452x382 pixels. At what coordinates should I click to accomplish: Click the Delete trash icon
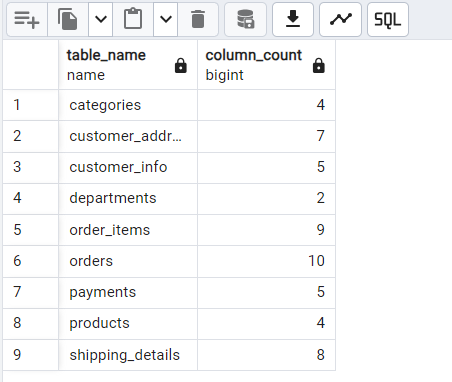click(x=198, y=19)
